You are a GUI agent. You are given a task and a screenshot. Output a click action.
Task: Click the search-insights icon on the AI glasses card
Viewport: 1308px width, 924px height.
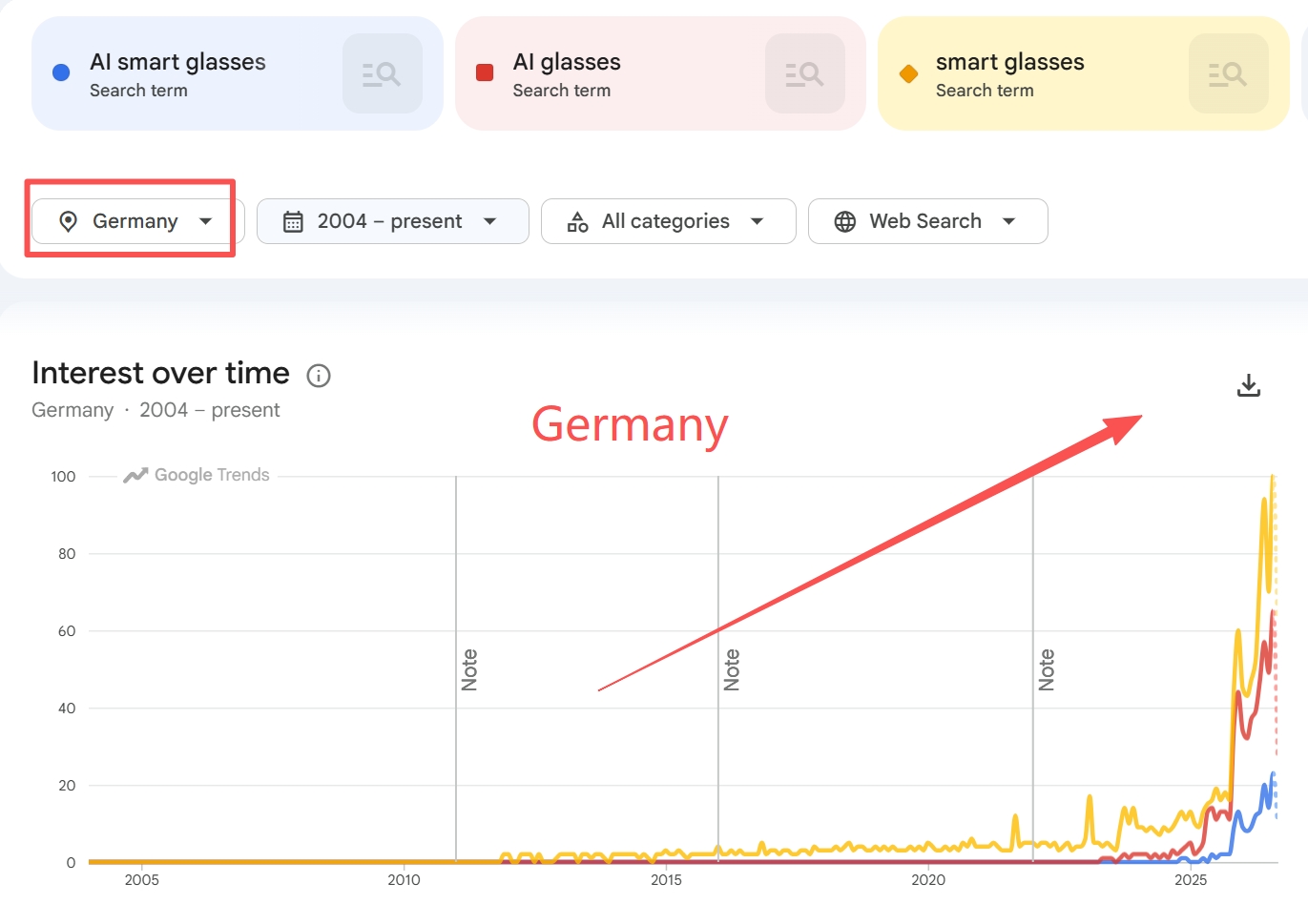pyautogui.click(x=804, y=73)
